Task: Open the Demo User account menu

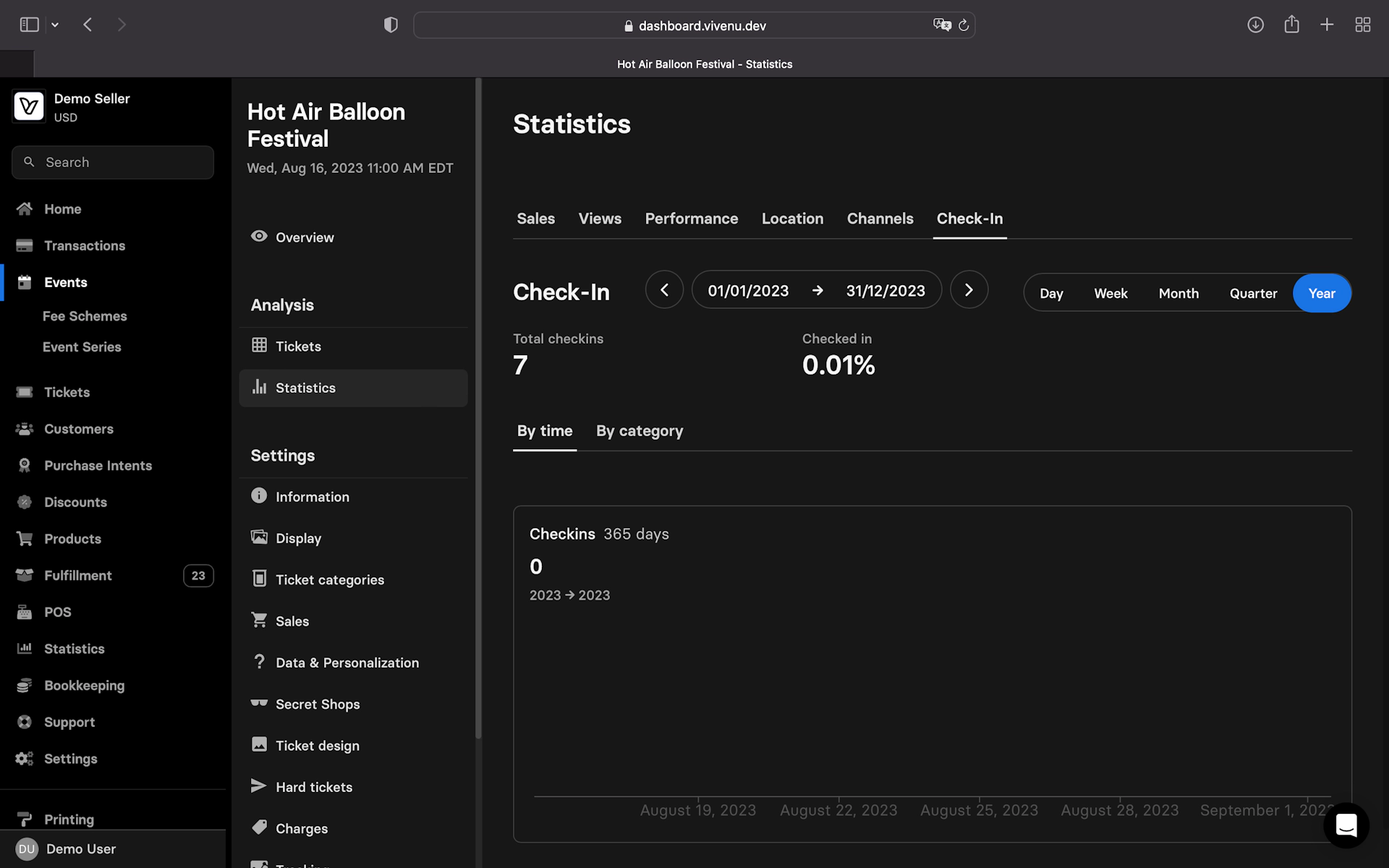Action: (80, 848)
